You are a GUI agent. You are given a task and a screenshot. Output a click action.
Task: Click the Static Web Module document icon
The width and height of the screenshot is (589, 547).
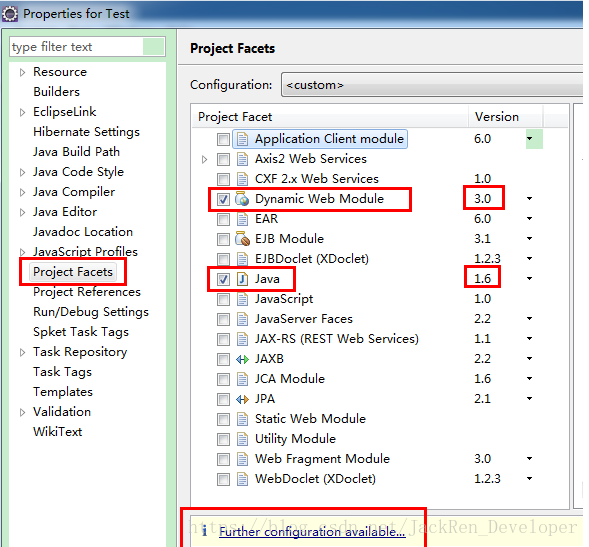242,419
